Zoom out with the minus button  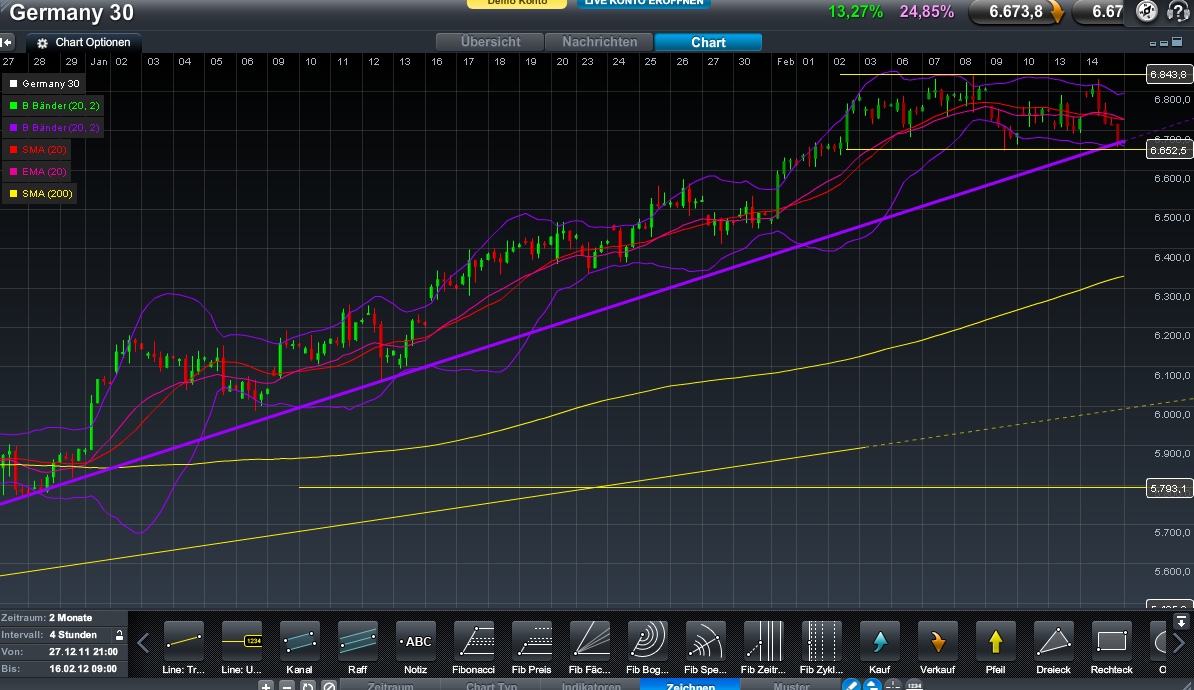pos(287,685)
